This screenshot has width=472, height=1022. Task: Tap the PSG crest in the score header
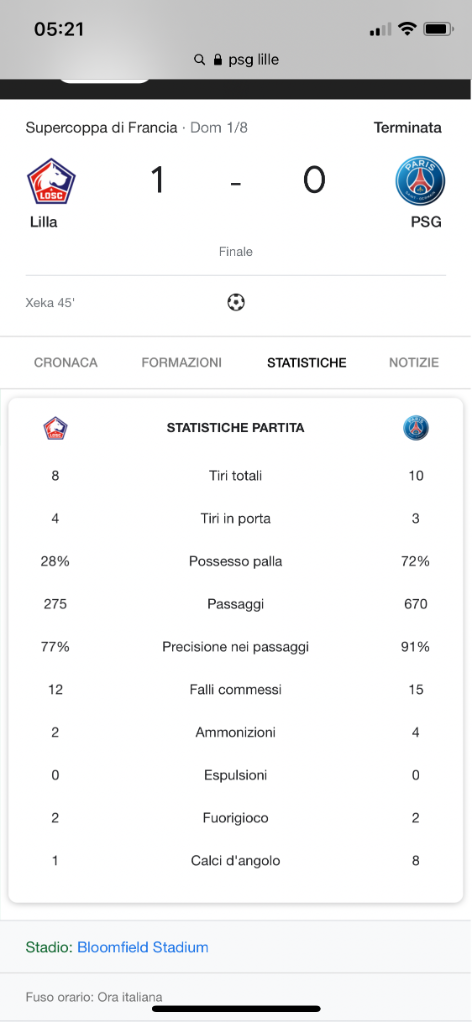tap(420, 181)
